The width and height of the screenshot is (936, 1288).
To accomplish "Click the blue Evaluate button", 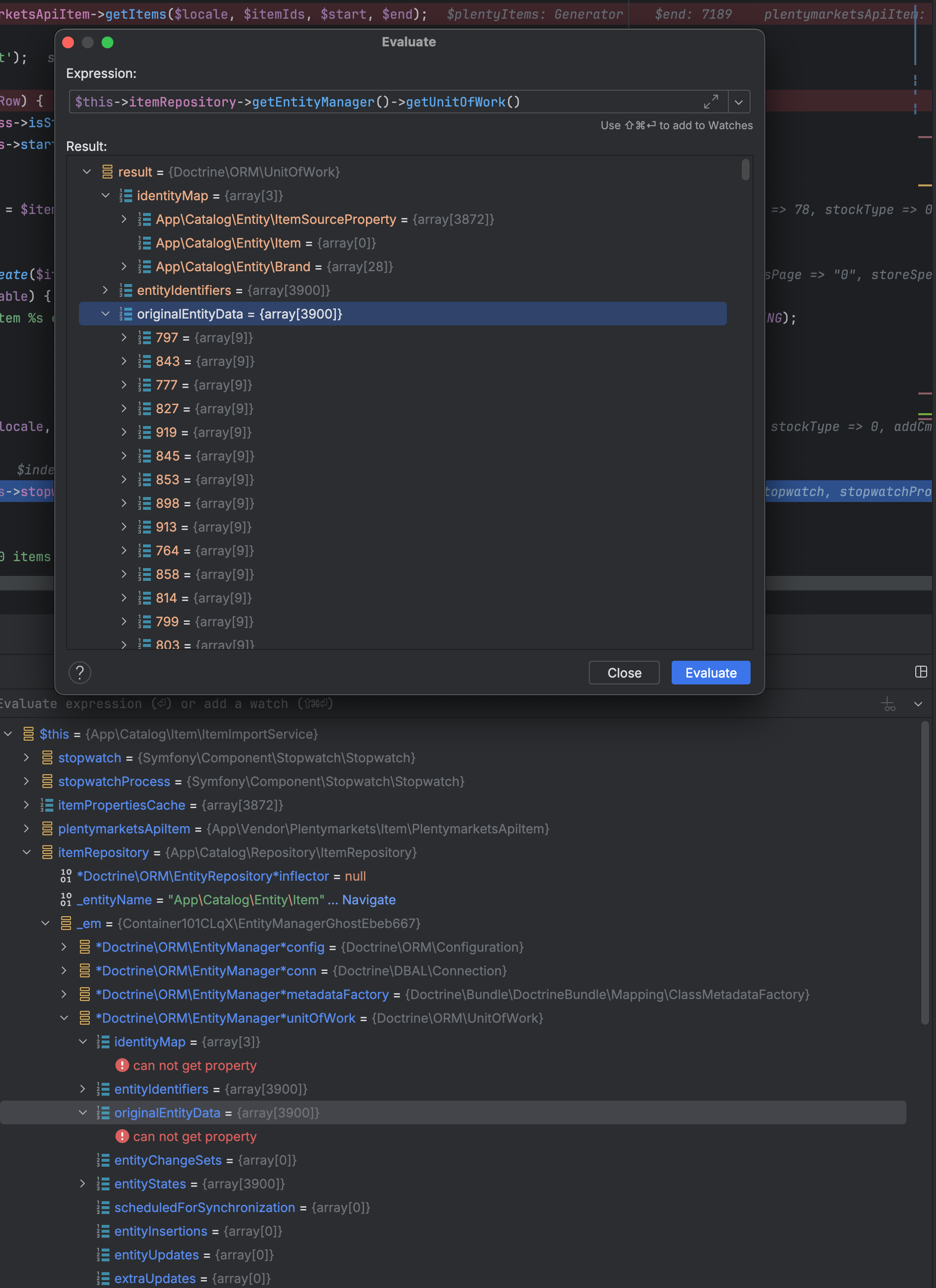I will (711, 673).
